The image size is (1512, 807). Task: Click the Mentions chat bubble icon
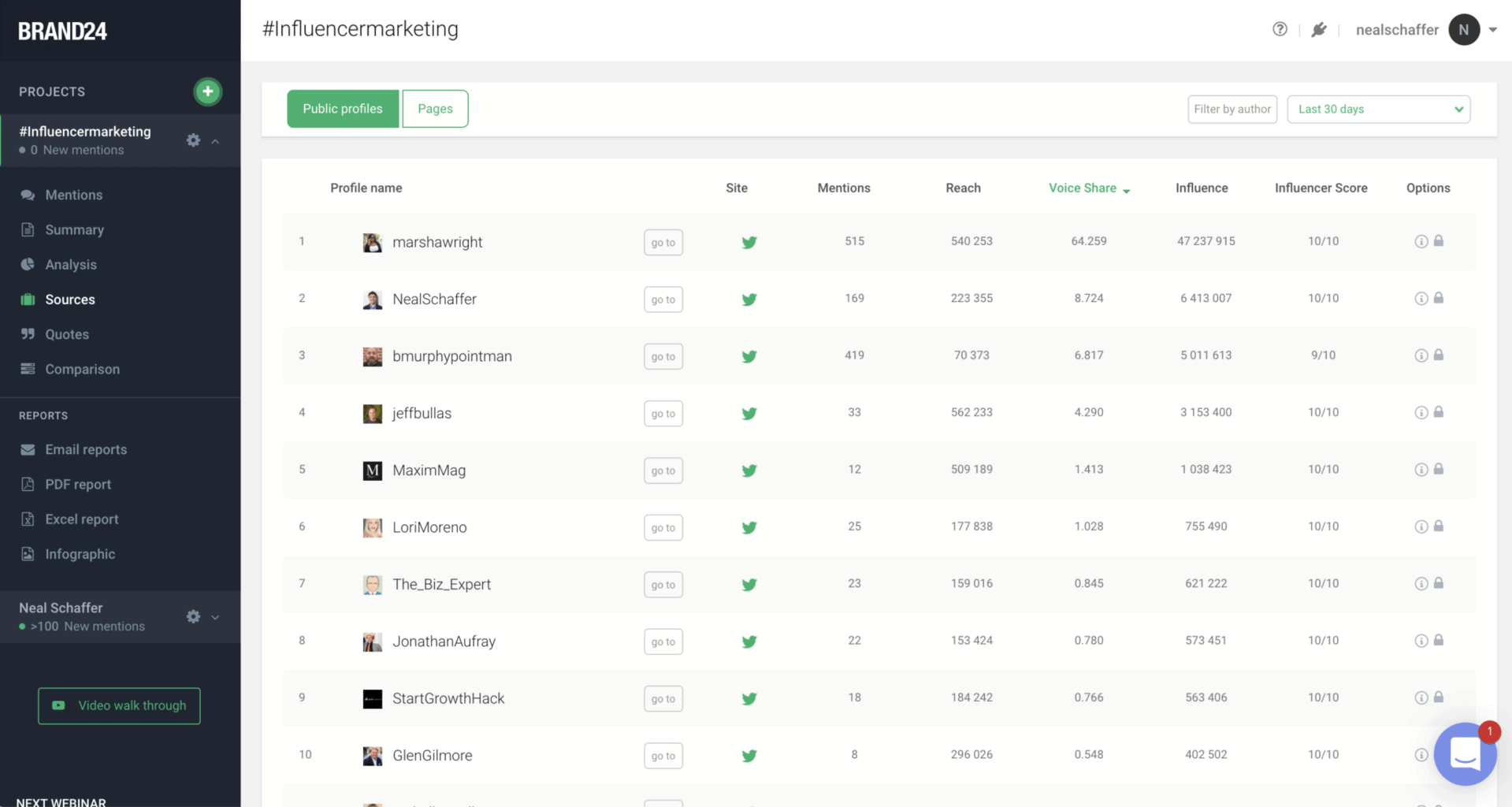point(28,195)
